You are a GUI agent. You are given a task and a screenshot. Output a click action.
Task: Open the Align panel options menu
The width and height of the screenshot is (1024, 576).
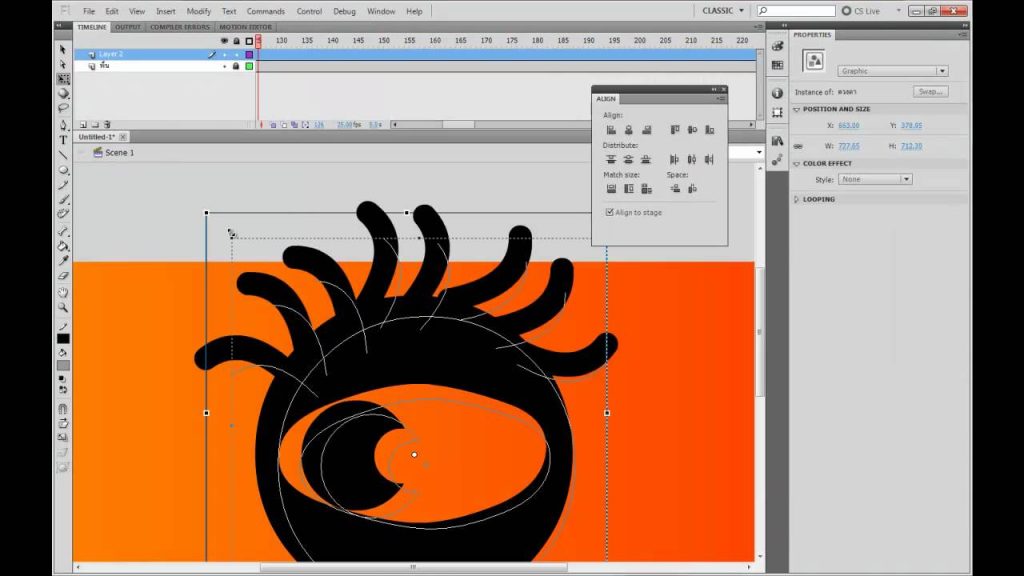tap(720, 99)
